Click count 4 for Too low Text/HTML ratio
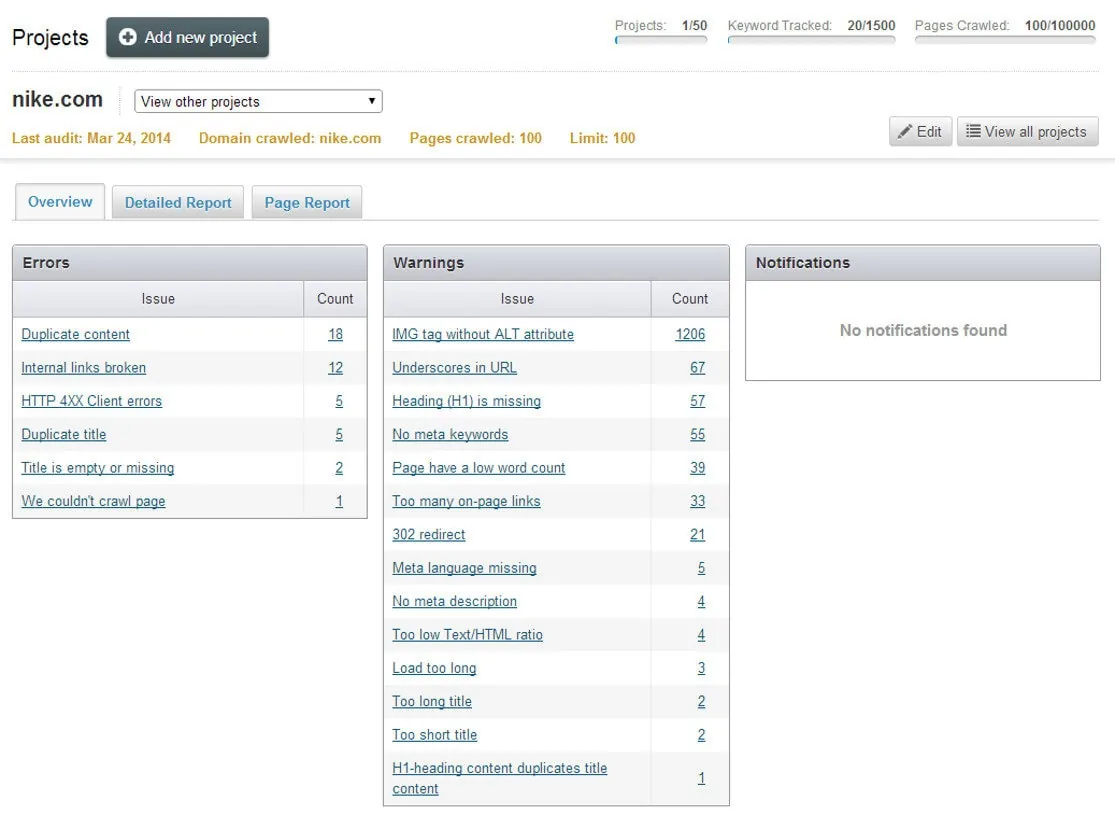1115x815 pixels. click(x=701, y=635)
